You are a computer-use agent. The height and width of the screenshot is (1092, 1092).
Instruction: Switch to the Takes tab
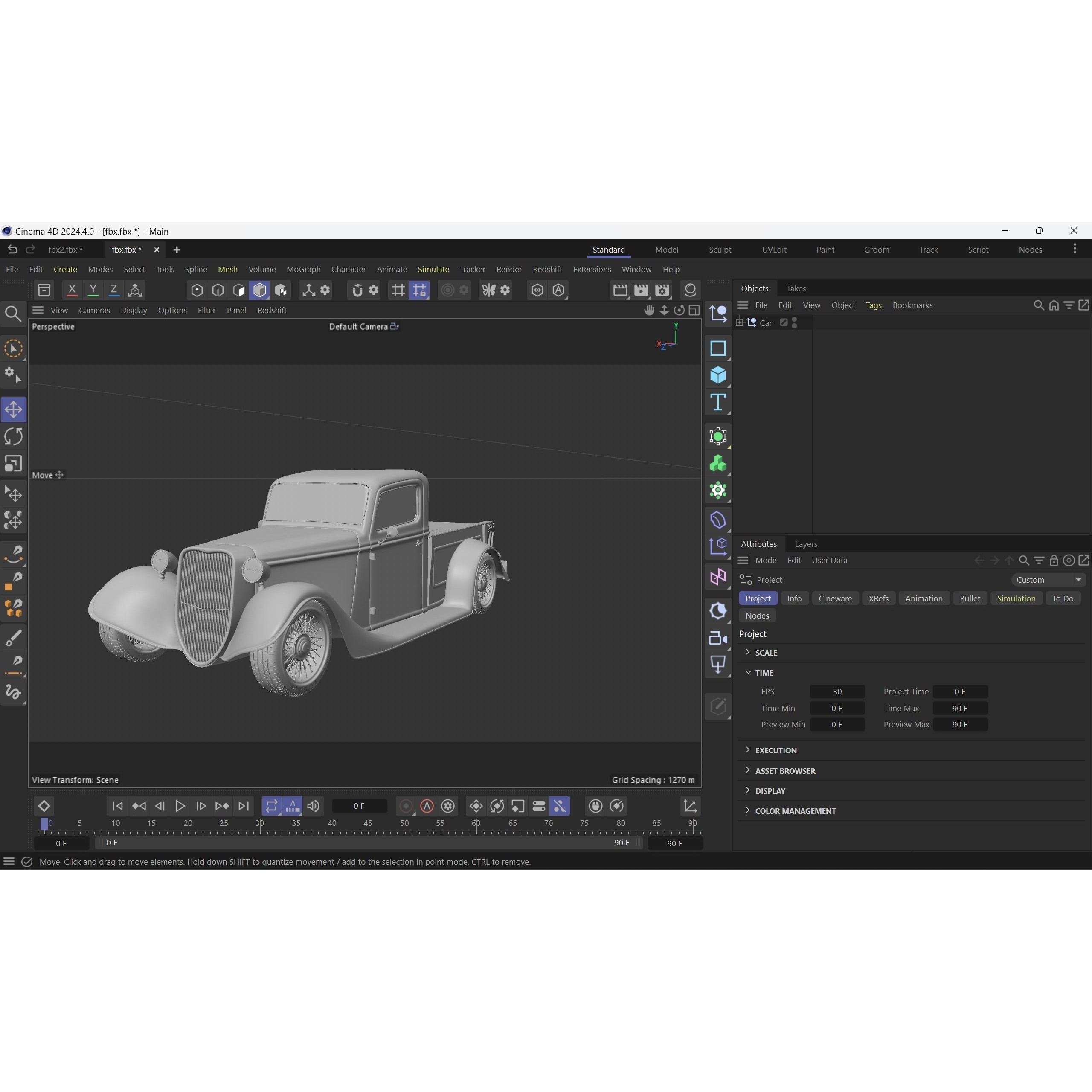796,288
